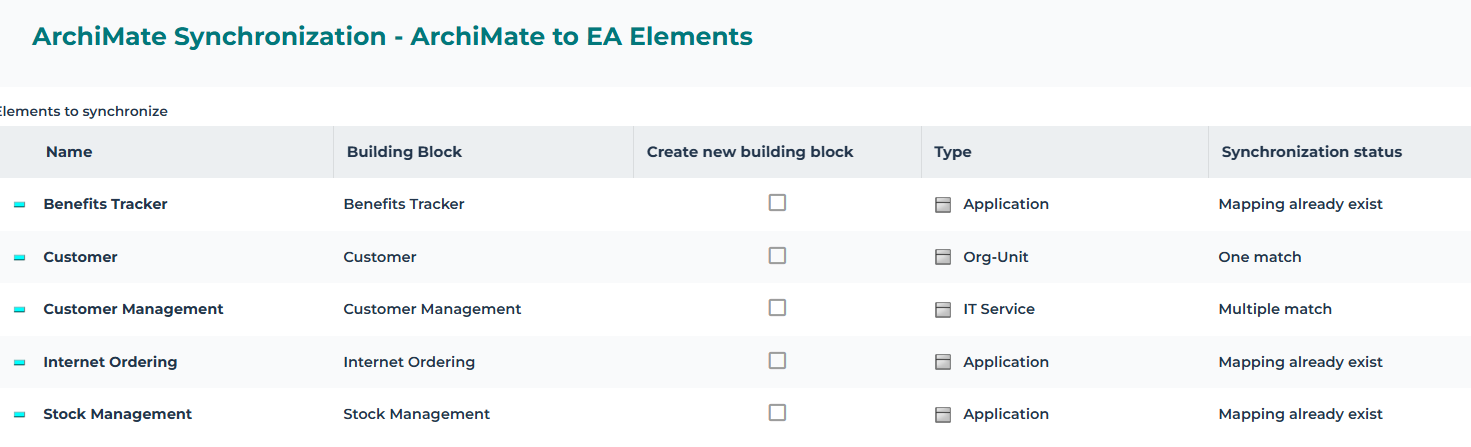This screenshot has width=1471, height=447.
Task: Click the cyan icon beside Stock Management
Action: tap(19, 415)
